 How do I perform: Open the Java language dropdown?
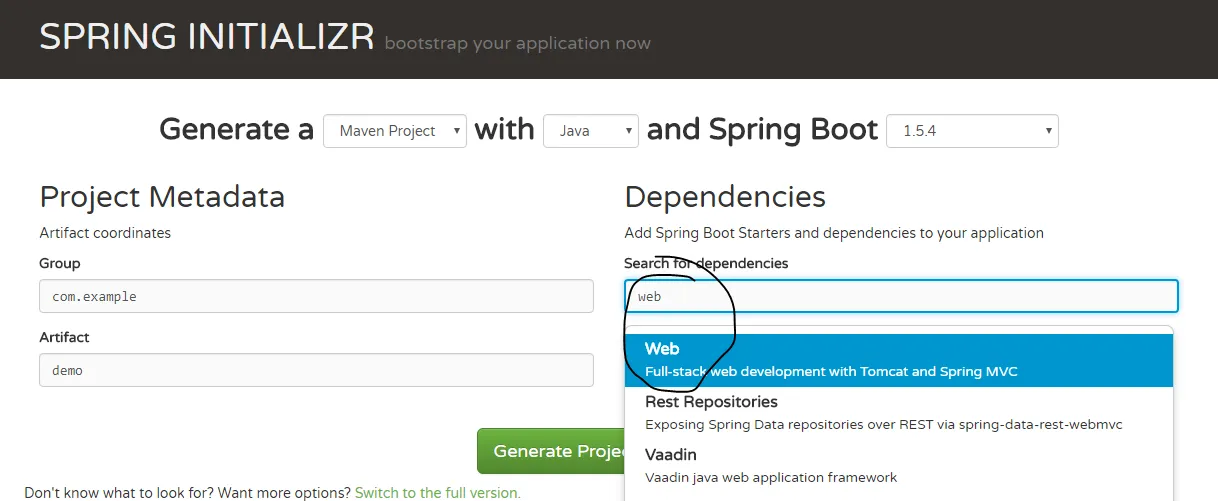click(591, 131)
